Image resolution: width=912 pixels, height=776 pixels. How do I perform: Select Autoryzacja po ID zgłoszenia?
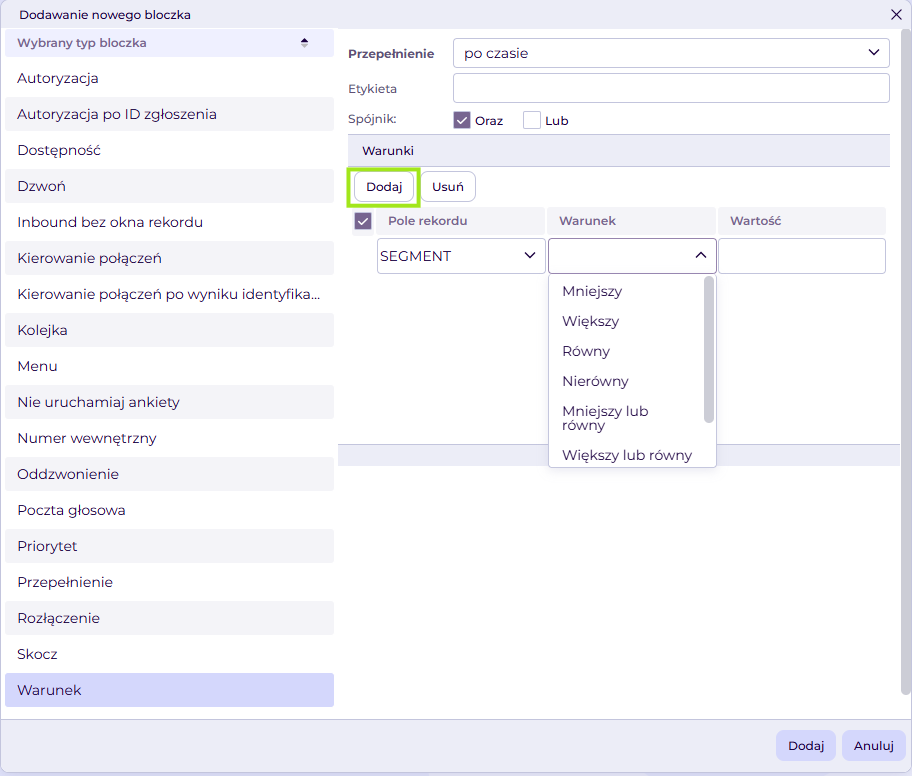point(169,114)
